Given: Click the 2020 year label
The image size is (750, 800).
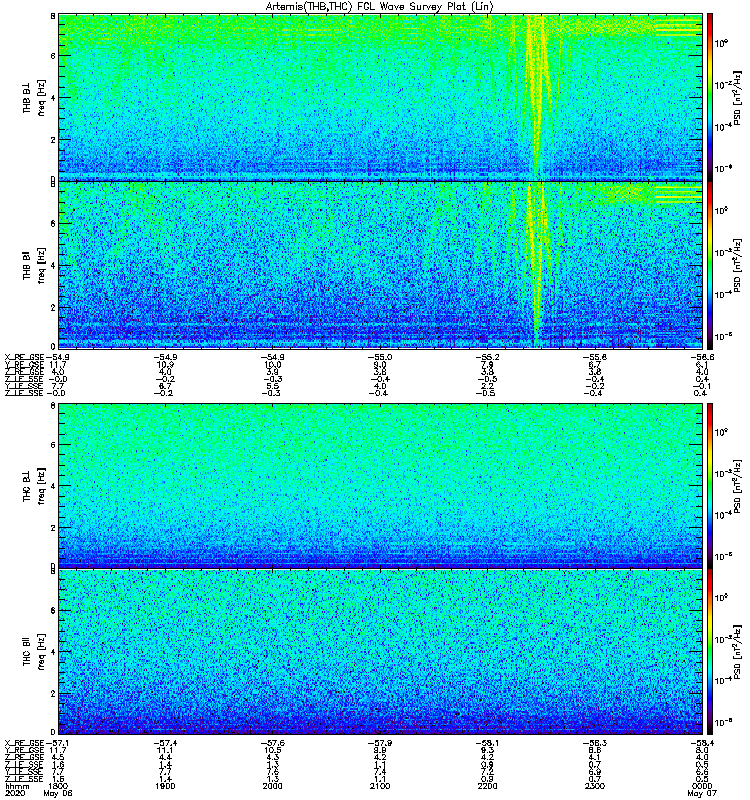Looking at the screenshot, I should click(x=14, y=793).
